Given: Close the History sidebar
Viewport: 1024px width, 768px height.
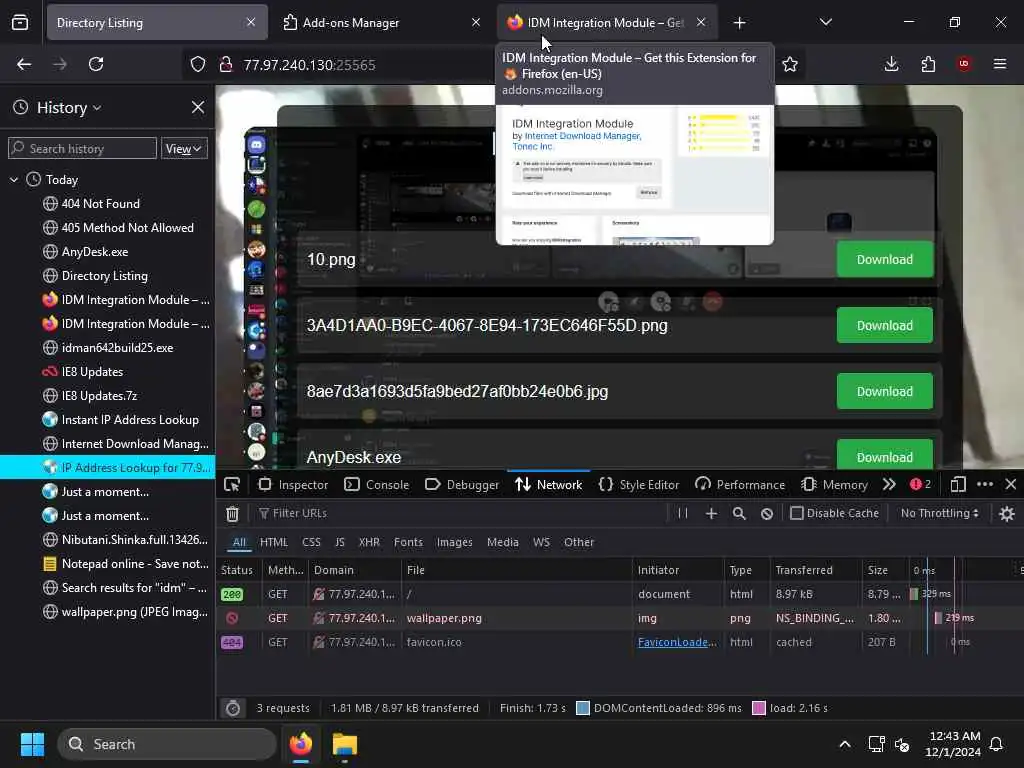Looking at the screenshot, I should 198,107.
